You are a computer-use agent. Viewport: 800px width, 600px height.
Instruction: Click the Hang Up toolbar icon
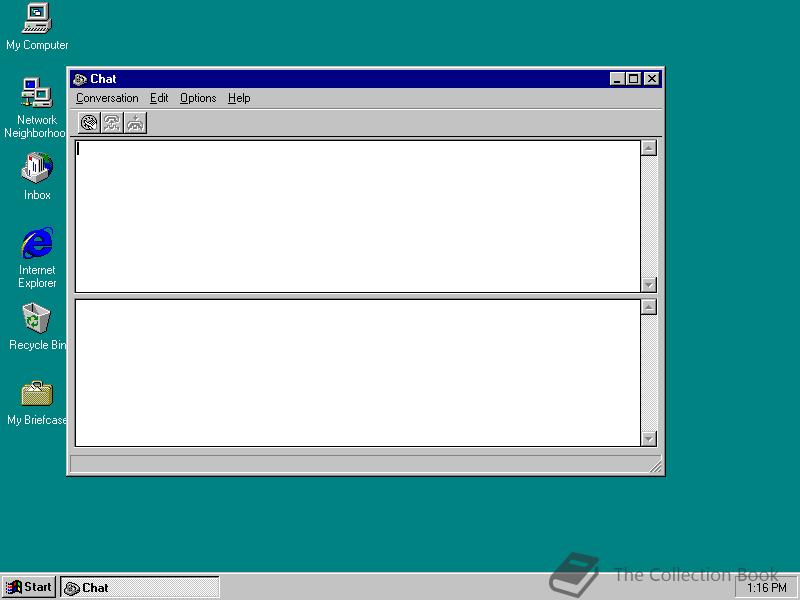tap(135, 123)
